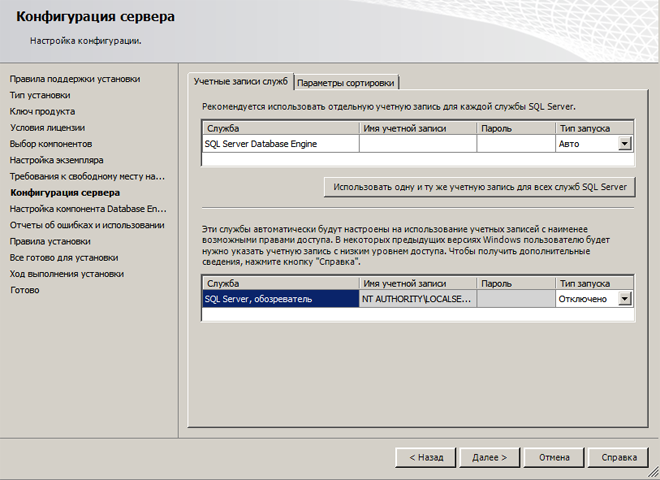Click Имя учетной записи header in top table
This screenshot has width=660, height=480.
pos(418,128)
